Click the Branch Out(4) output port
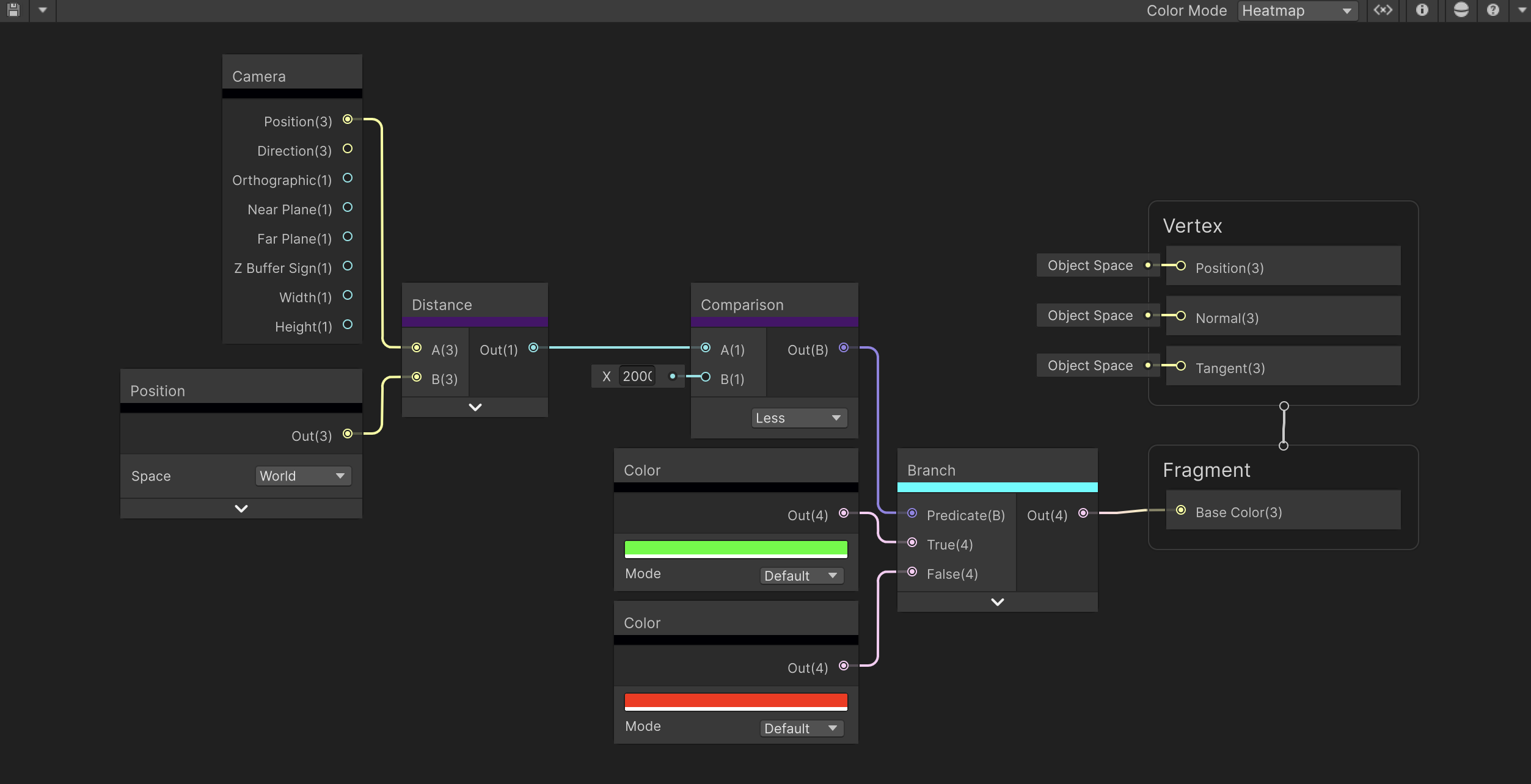The image size is (1531, 784). point(1083,514)
